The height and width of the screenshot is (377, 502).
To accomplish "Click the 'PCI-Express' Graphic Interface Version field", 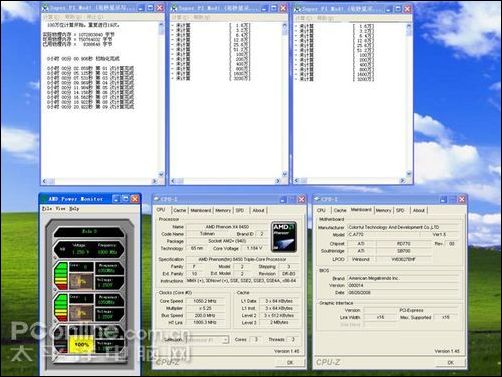I will coord(411,310).
